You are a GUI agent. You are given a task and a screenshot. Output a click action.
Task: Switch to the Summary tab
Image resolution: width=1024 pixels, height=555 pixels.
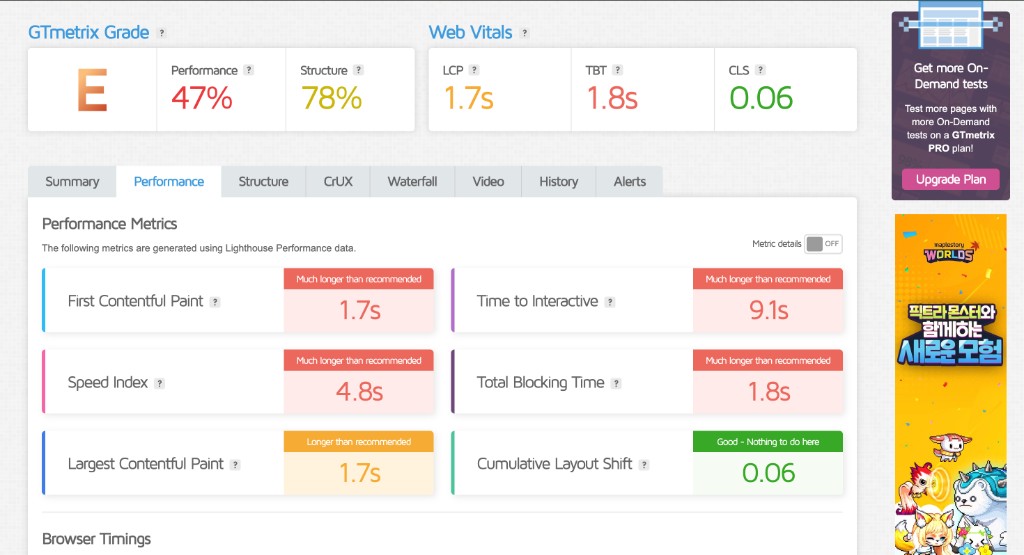[72, 181]
